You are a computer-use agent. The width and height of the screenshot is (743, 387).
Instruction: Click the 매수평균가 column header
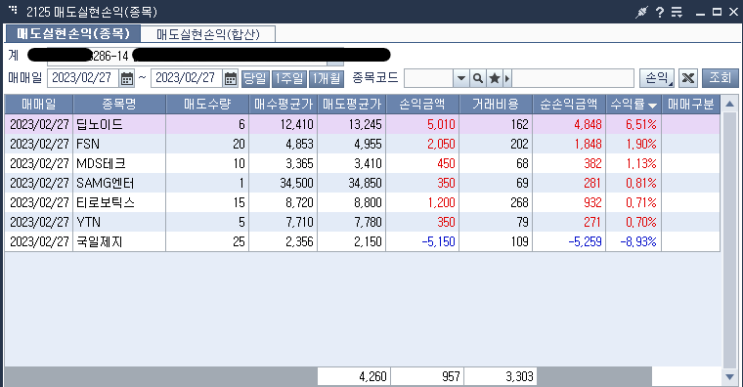click(283, 104)
